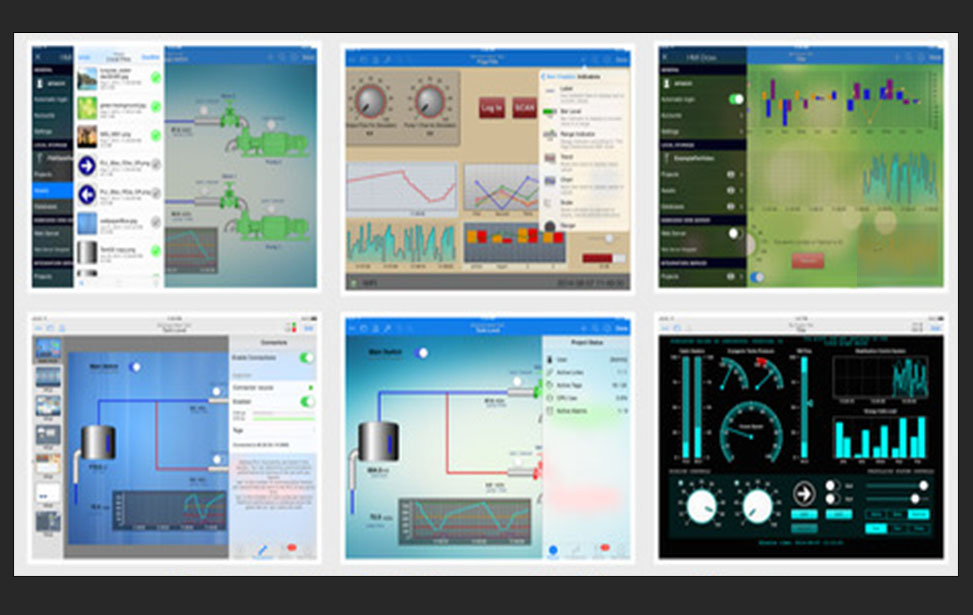973x615 pixels.
Task: Click the right-pointing blue arrow file thumbnail
Action: tap(87, 164)
